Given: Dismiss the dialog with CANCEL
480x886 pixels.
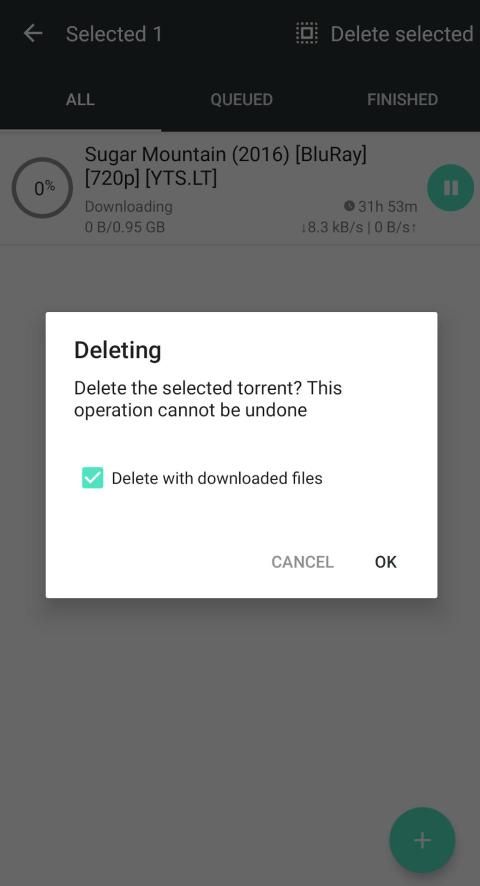Looking at the screenshot, I should coord(302,562).
